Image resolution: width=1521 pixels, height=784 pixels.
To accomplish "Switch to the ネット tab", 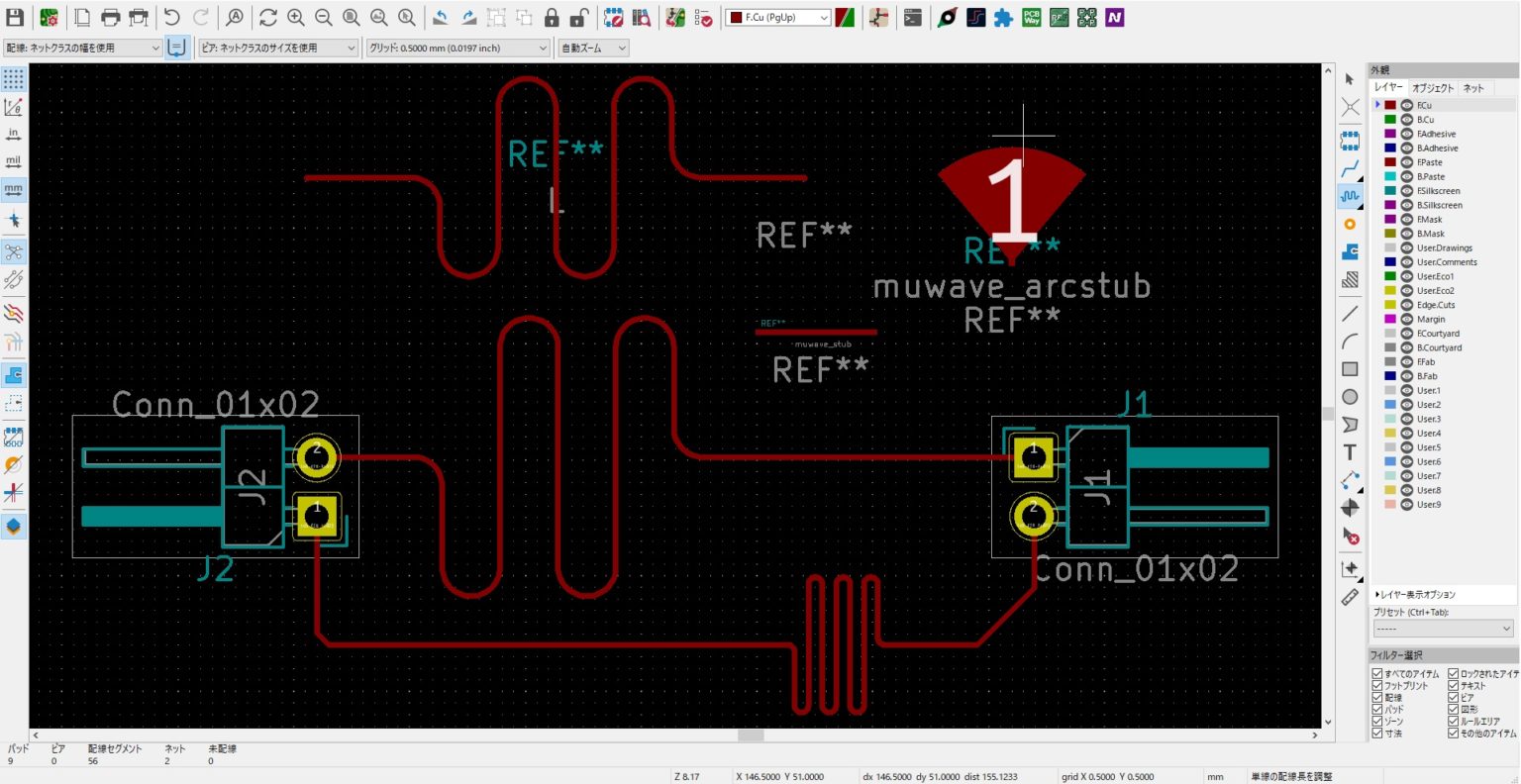I will 1473,88.
